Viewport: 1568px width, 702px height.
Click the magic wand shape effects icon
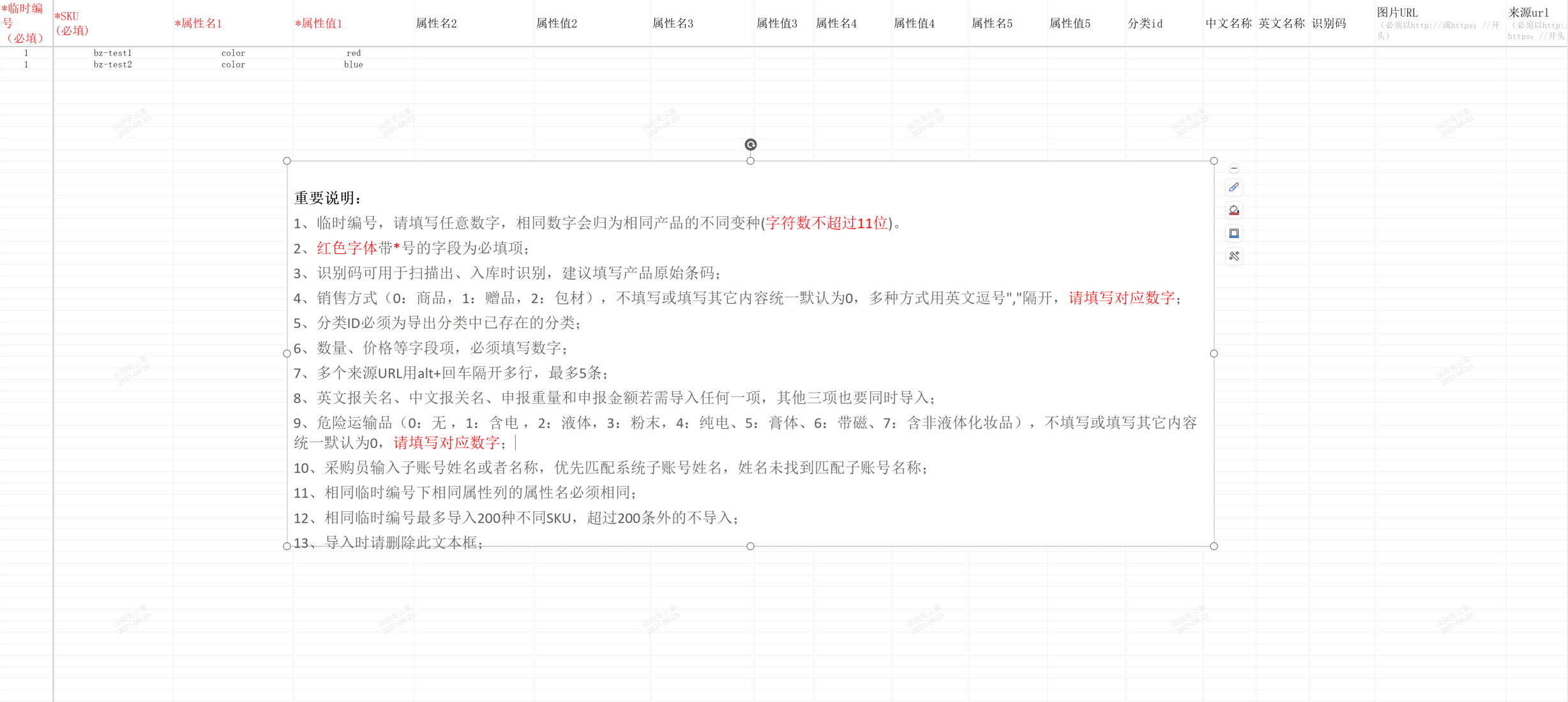(1233, 256)
